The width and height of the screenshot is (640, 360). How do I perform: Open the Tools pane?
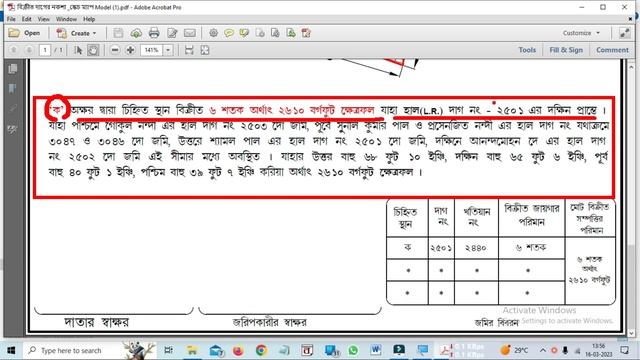tap(527, 50)
